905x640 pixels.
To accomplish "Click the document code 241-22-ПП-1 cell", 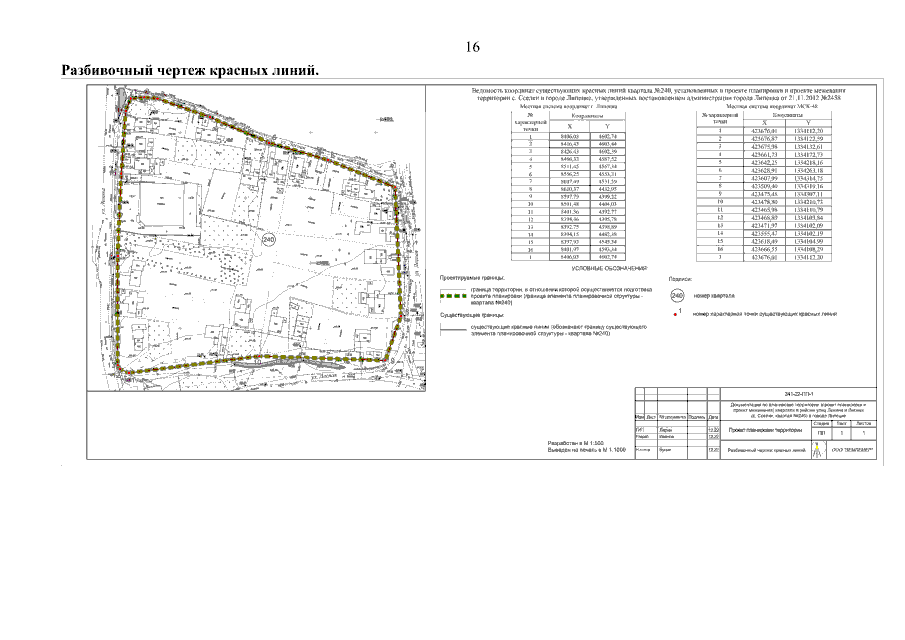I will [x=798, y=394].
